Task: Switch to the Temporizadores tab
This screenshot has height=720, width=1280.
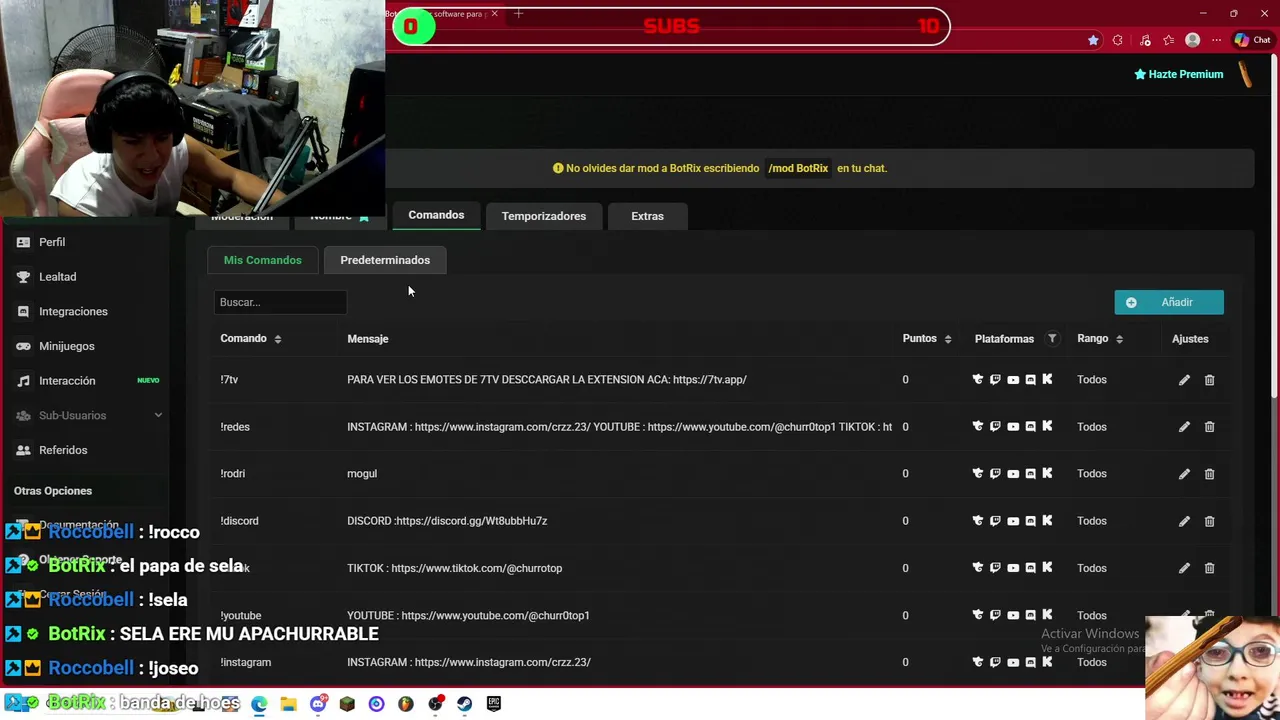Action: [544, 216]
